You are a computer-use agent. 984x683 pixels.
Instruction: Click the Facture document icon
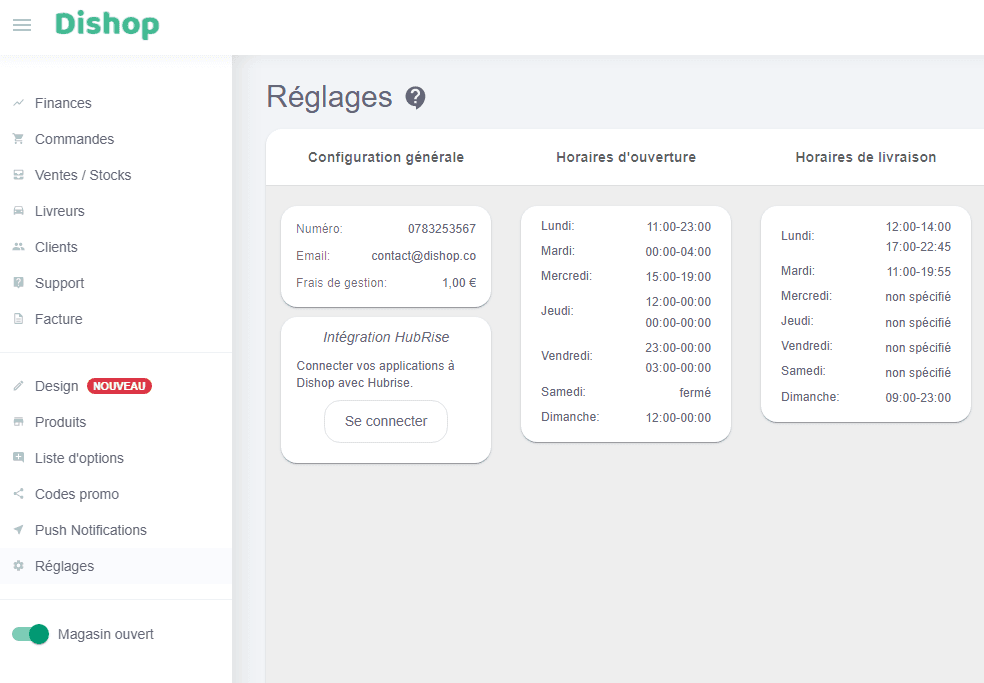[x=19, y=319]
